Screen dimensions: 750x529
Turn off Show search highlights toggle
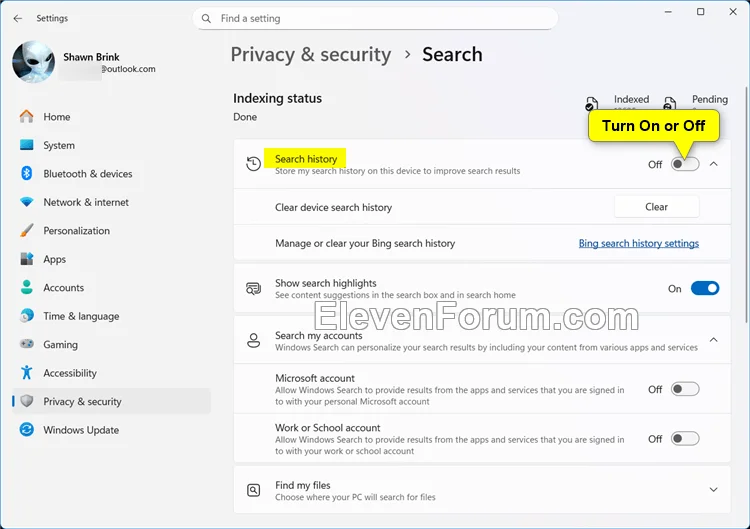(x=705, y=288)
